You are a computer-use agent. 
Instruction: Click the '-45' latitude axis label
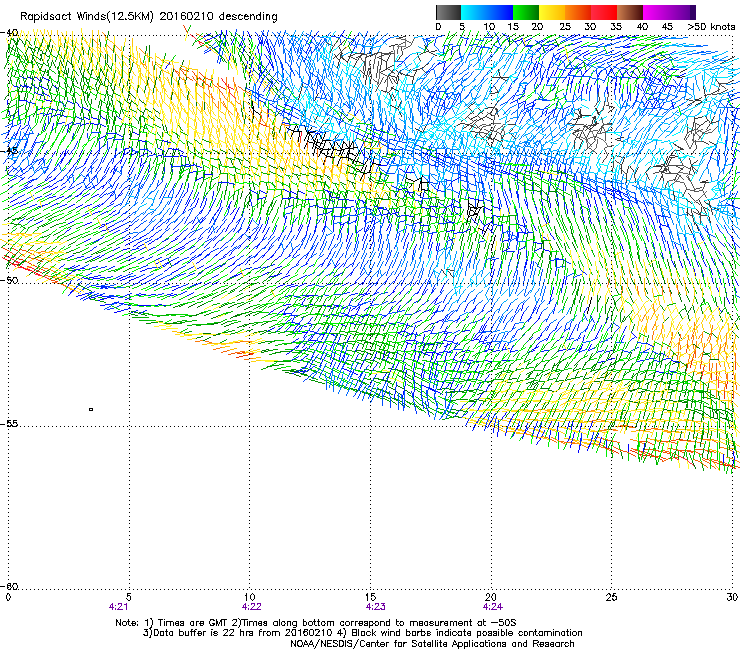11,151
